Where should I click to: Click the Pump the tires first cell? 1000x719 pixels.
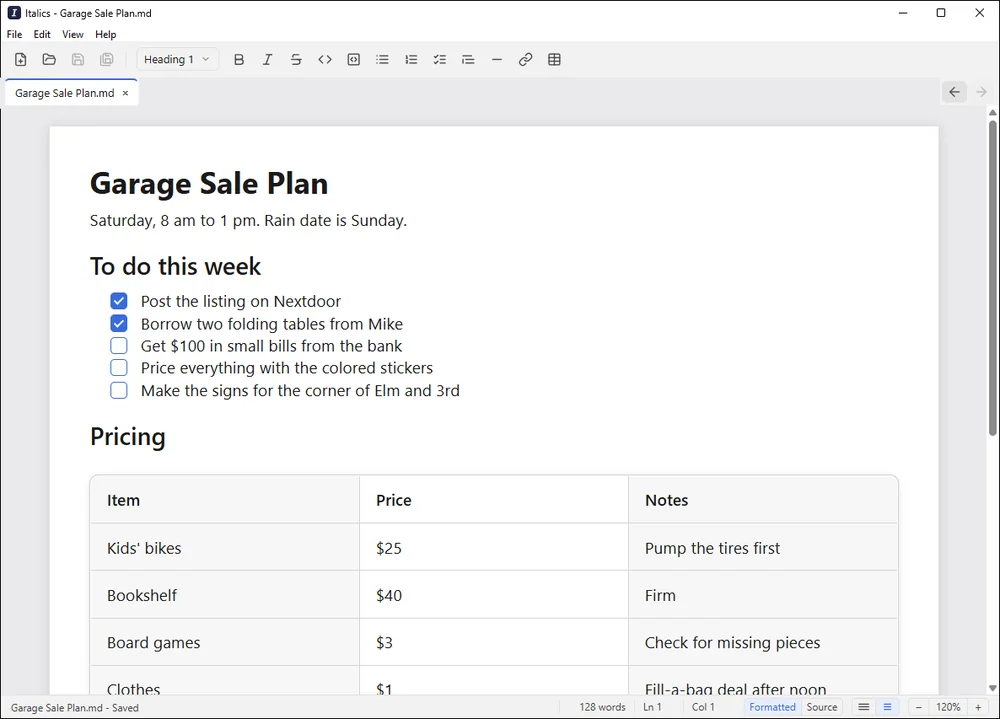763,548
